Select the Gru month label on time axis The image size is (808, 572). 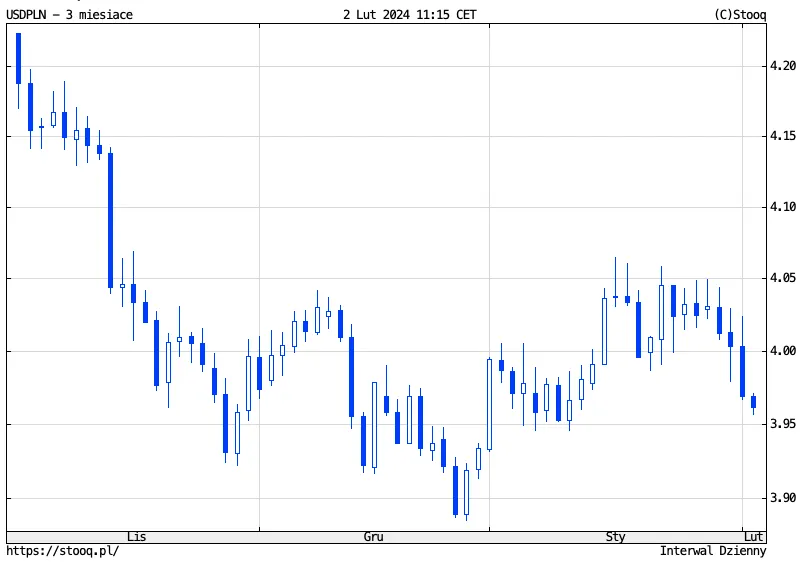(374, 537)
